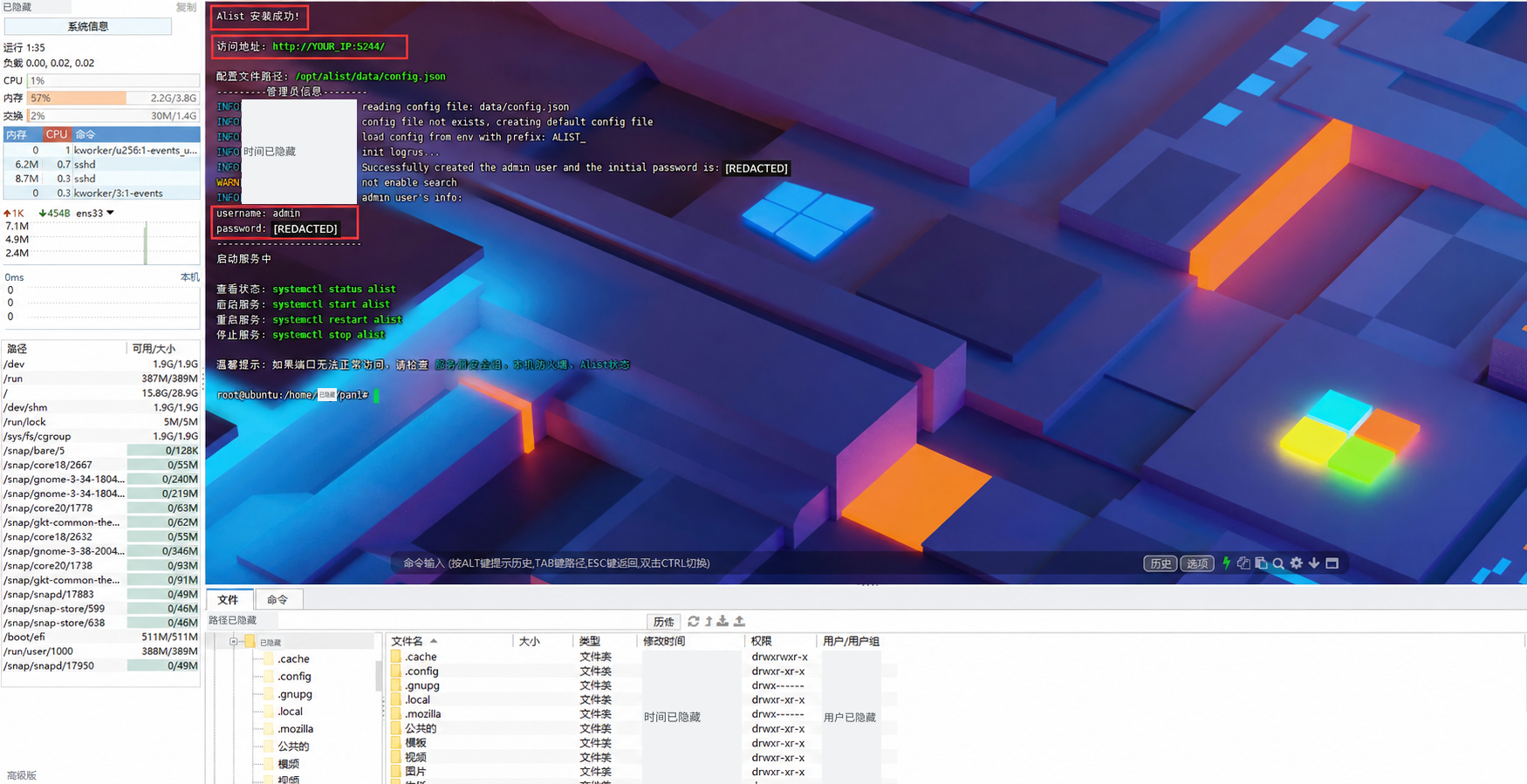Image resolution: width=1527 pixels, height=784 pixels.
Task: Click the fullscreen window icon in terminal toolbar
Action: 1332,563
